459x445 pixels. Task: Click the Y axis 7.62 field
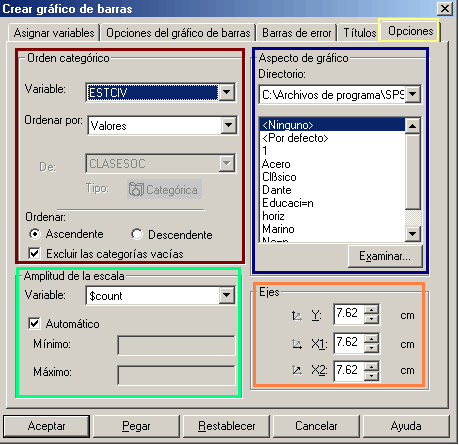(349, 314)
